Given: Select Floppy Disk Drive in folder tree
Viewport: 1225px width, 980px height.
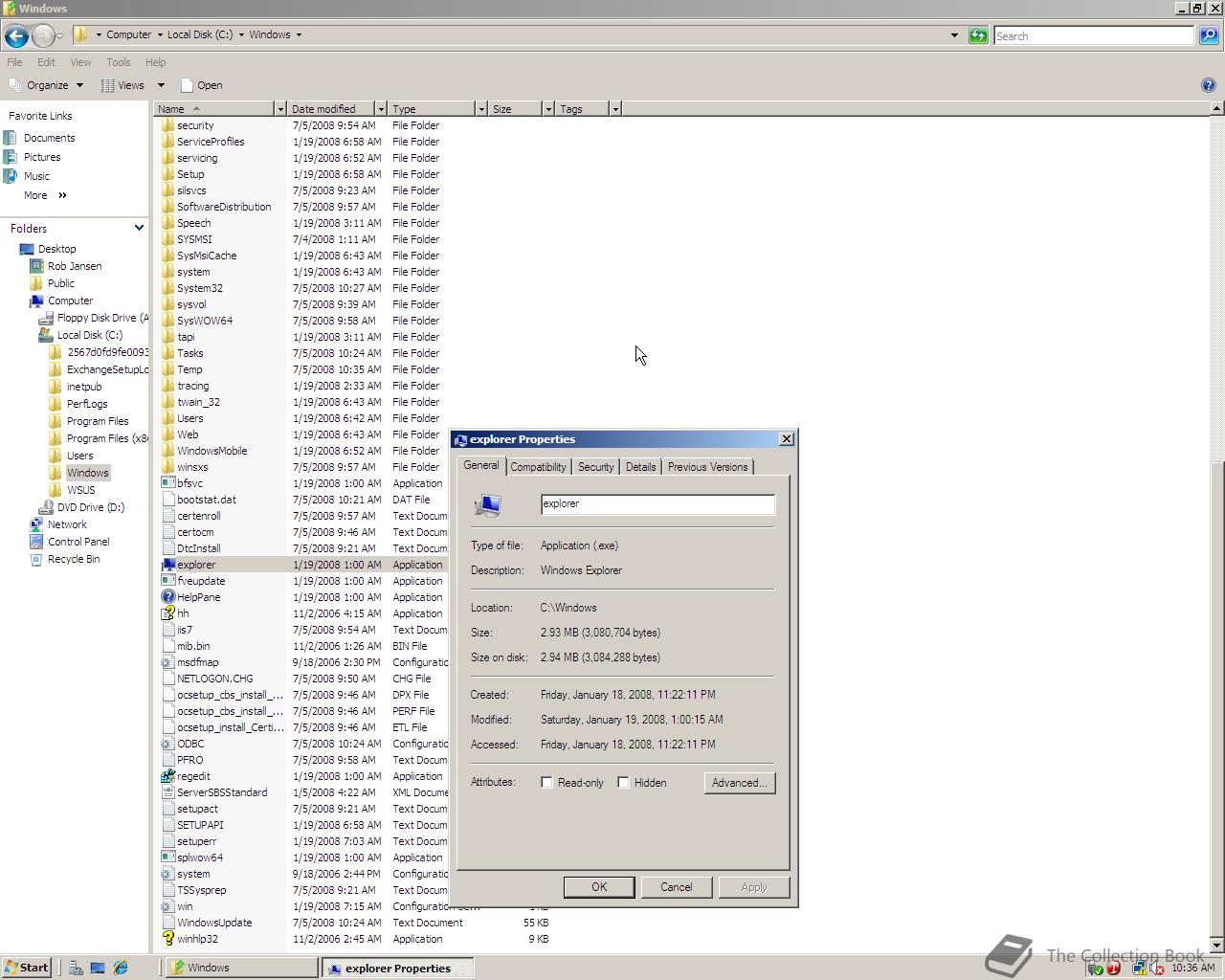Looking at the screenshot, I should click(x=94, y=318).
